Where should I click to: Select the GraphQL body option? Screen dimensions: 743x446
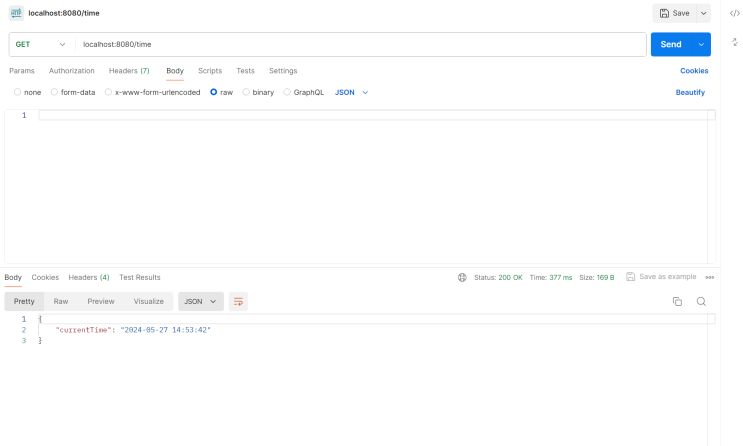click(304, 92)
